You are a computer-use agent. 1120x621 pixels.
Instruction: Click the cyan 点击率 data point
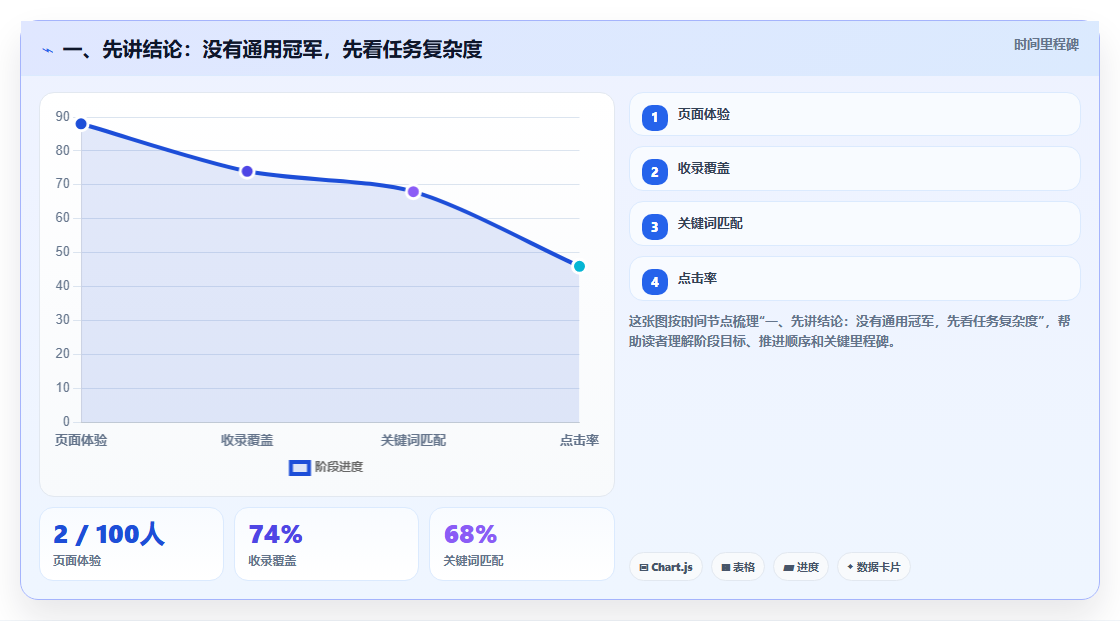click(x=579, y=267)
